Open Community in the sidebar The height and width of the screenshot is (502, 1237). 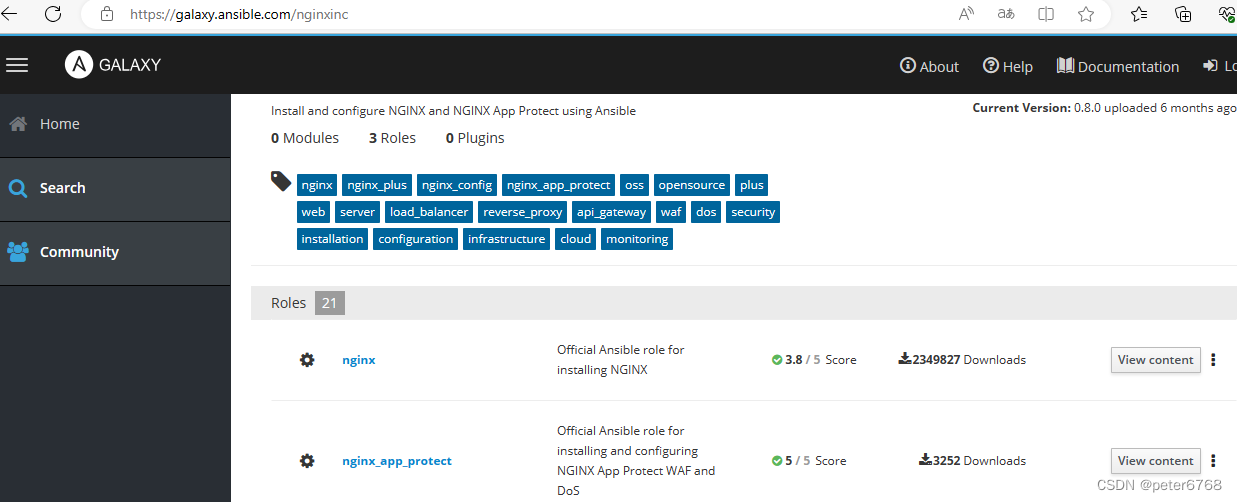[x=115, y=252]
